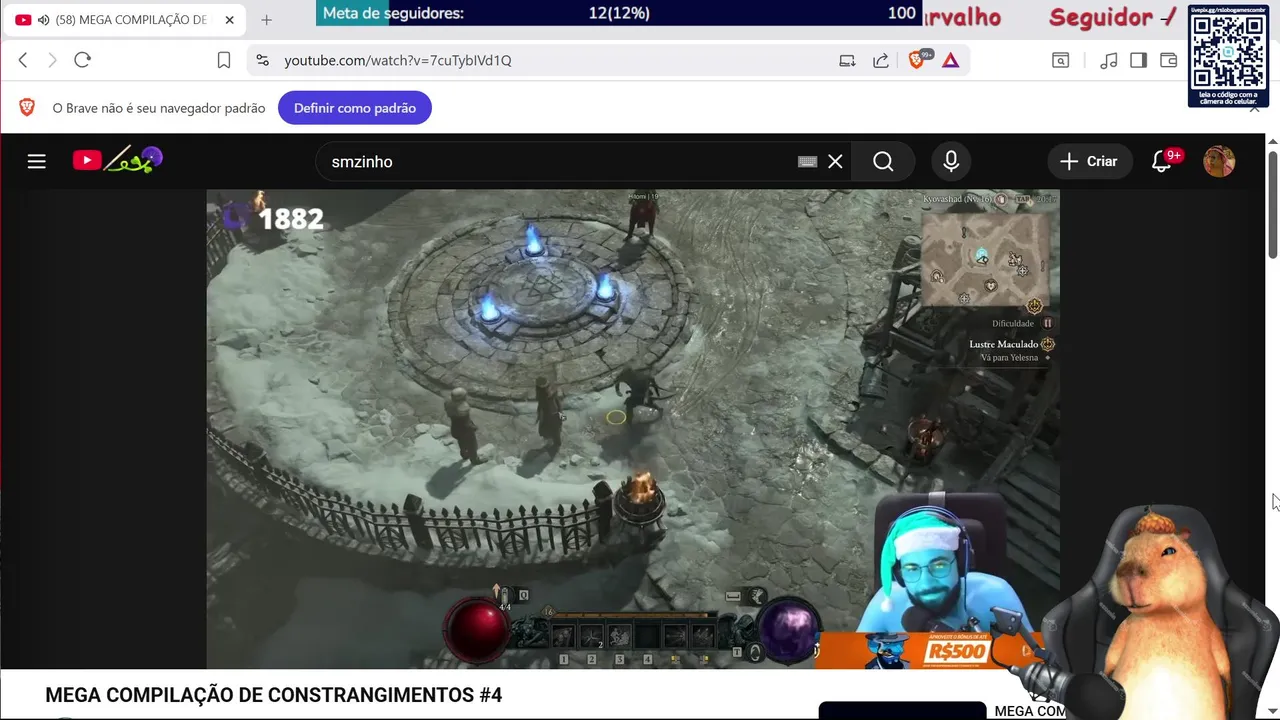
Task: Reload the current page
Action: pyautogui.click(x=83, y=60)
